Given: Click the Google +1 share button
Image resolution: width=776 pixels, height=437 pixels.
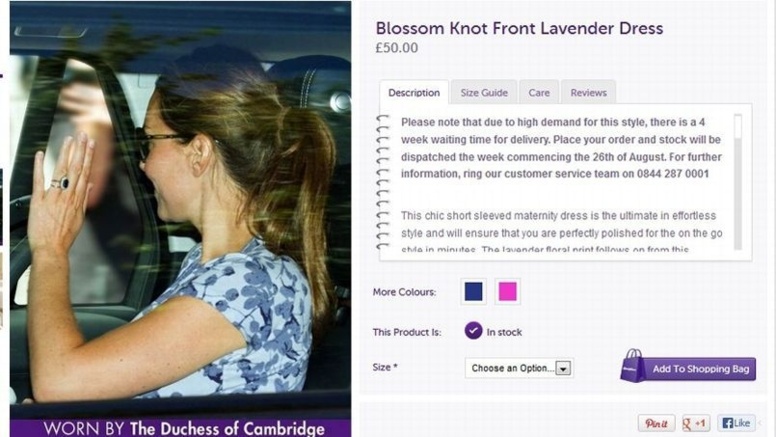Looking at the screenshot, I should (x=696, y=423).
